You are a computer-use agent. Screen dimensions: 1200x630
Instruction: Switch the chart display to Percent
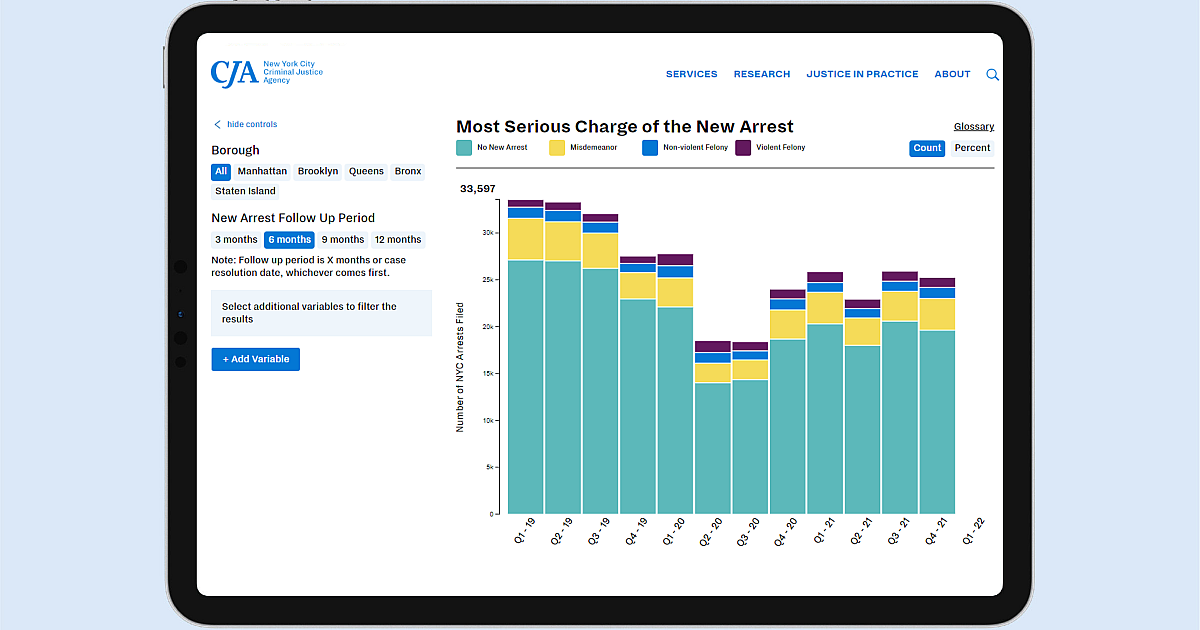point(971,147)
